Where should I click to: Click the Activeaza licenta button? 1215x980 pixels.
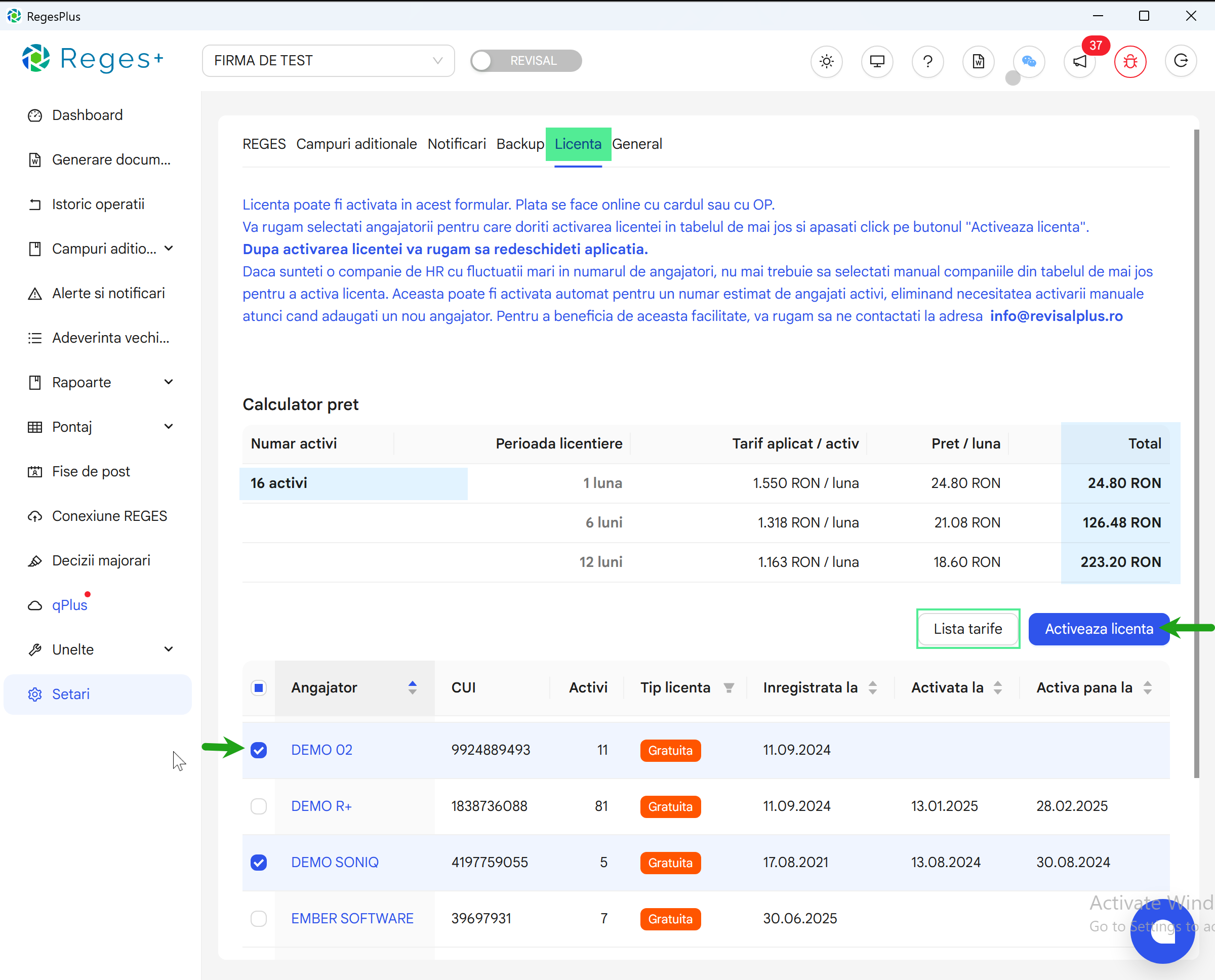coord(1098,628)
